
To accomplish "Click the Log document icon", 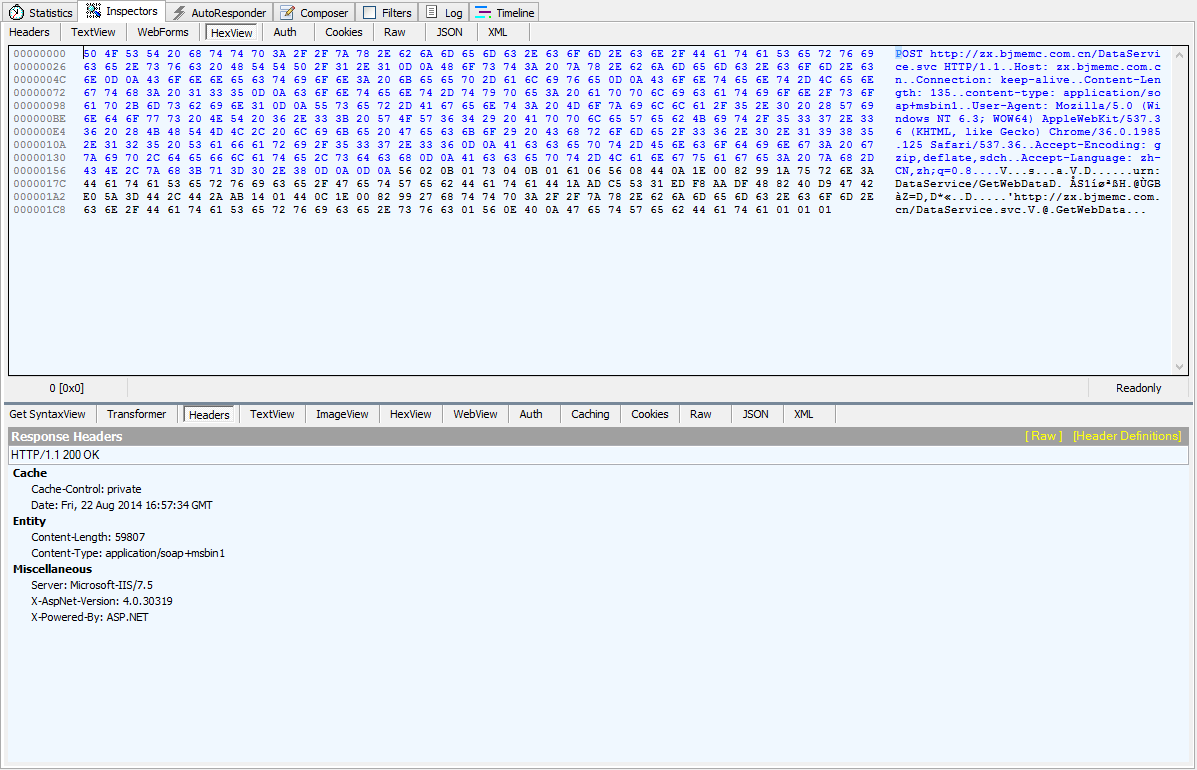I will click(x=432, y=13).
